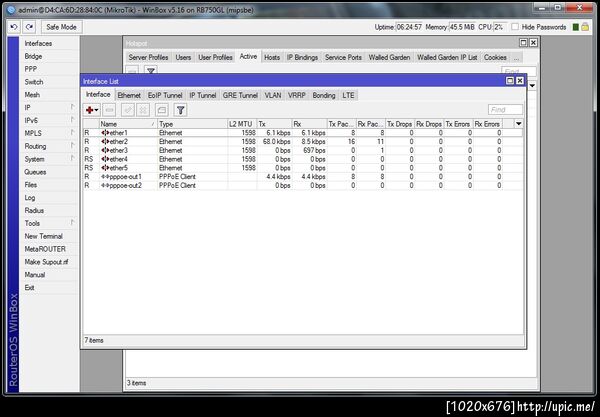Viewport: 600px width, 417px height.
Task: Click the disable cross toolbar icon
Action: point(143,110)
